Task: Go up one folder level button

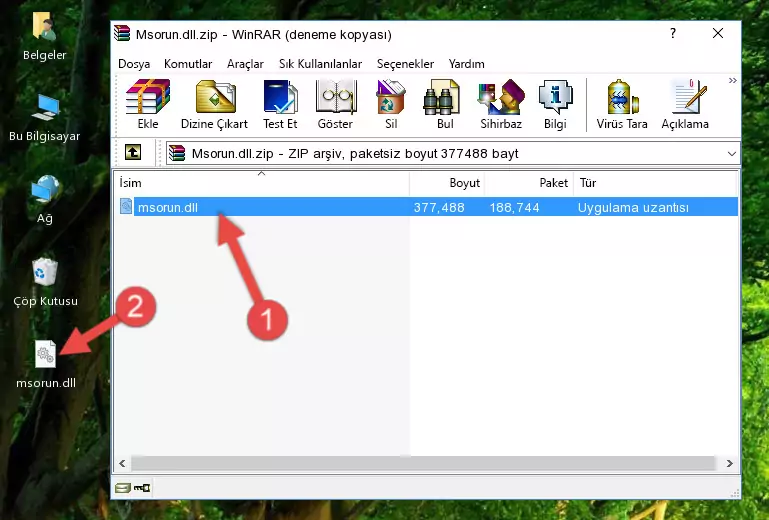Action: 133,153
